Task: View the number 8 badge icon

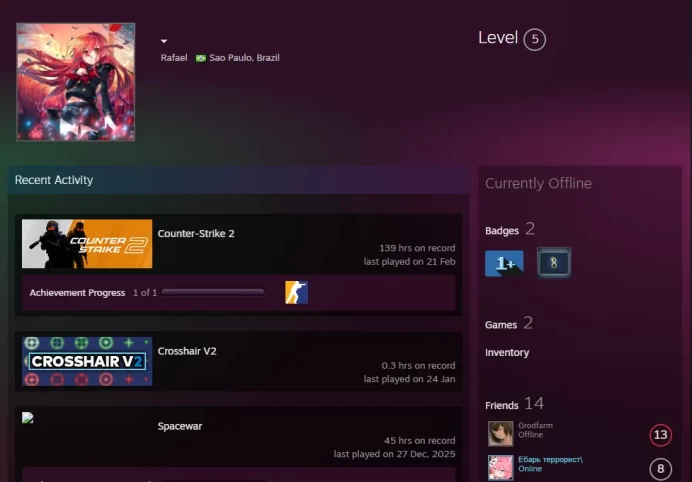Action: pyautogui.click(x=554, y=263)
